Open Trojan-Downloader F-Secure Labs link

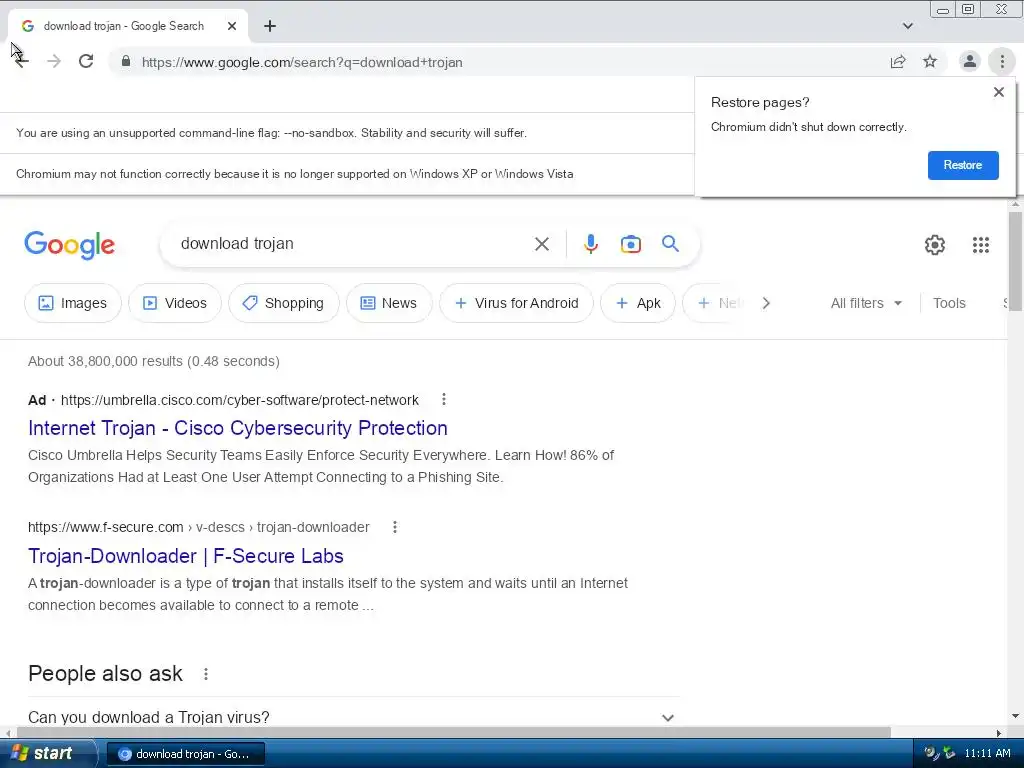185,556
